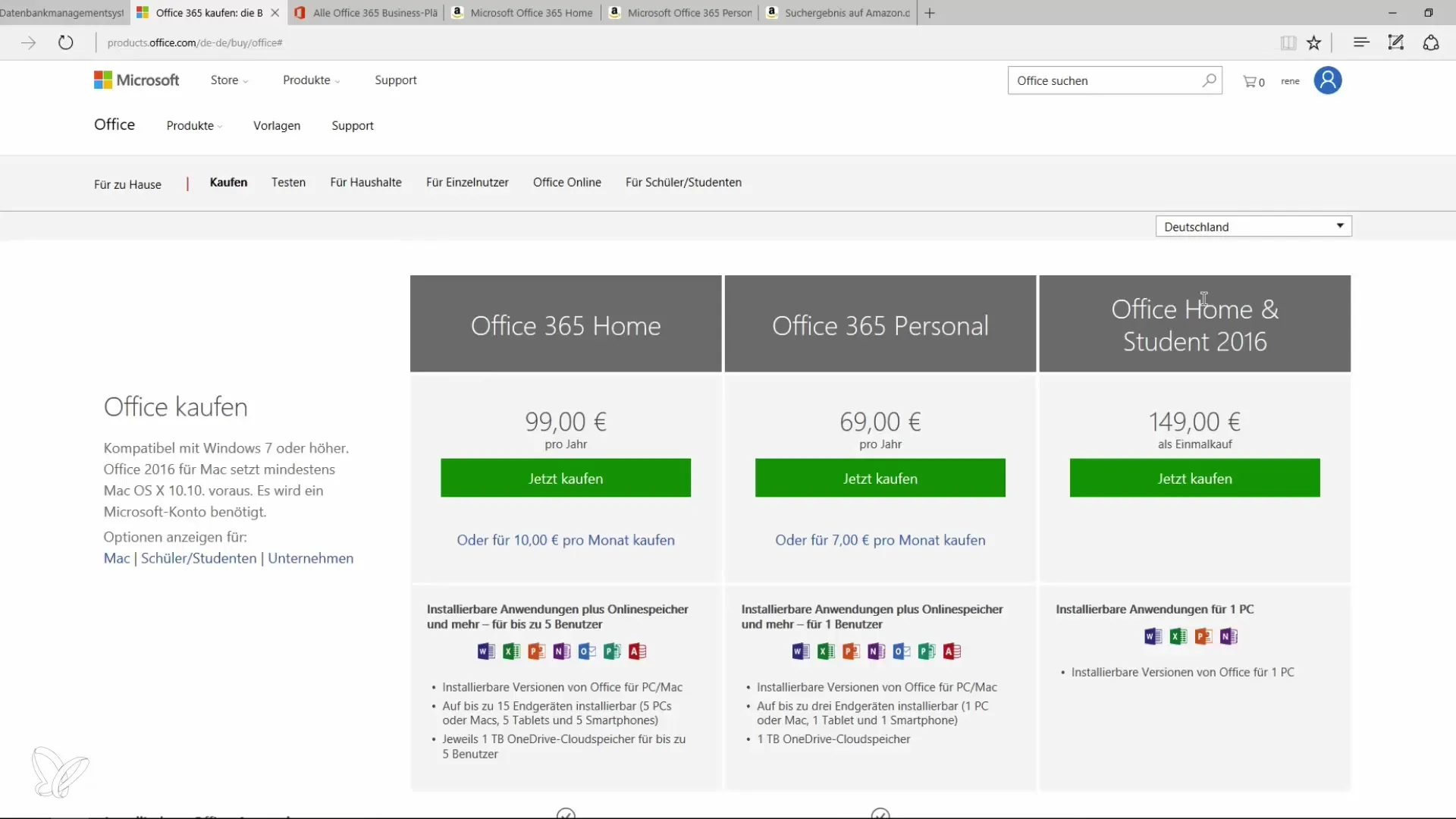
Task: Click the share/notifications icon in toolbar
Action: coord(1431,42)
